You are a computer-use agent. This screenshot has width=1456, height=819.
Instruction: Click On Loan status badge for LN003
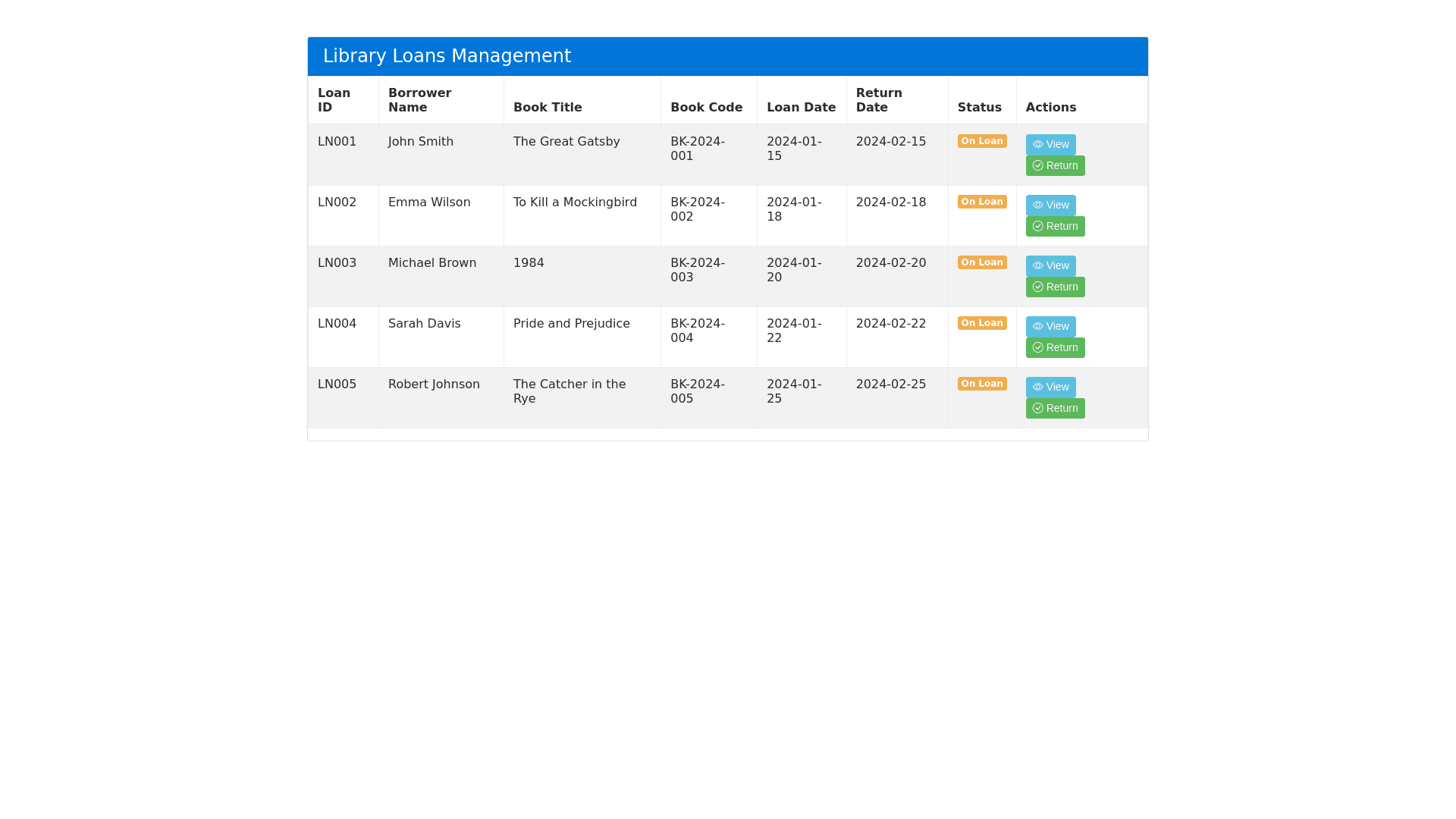(x=981, y=262)
